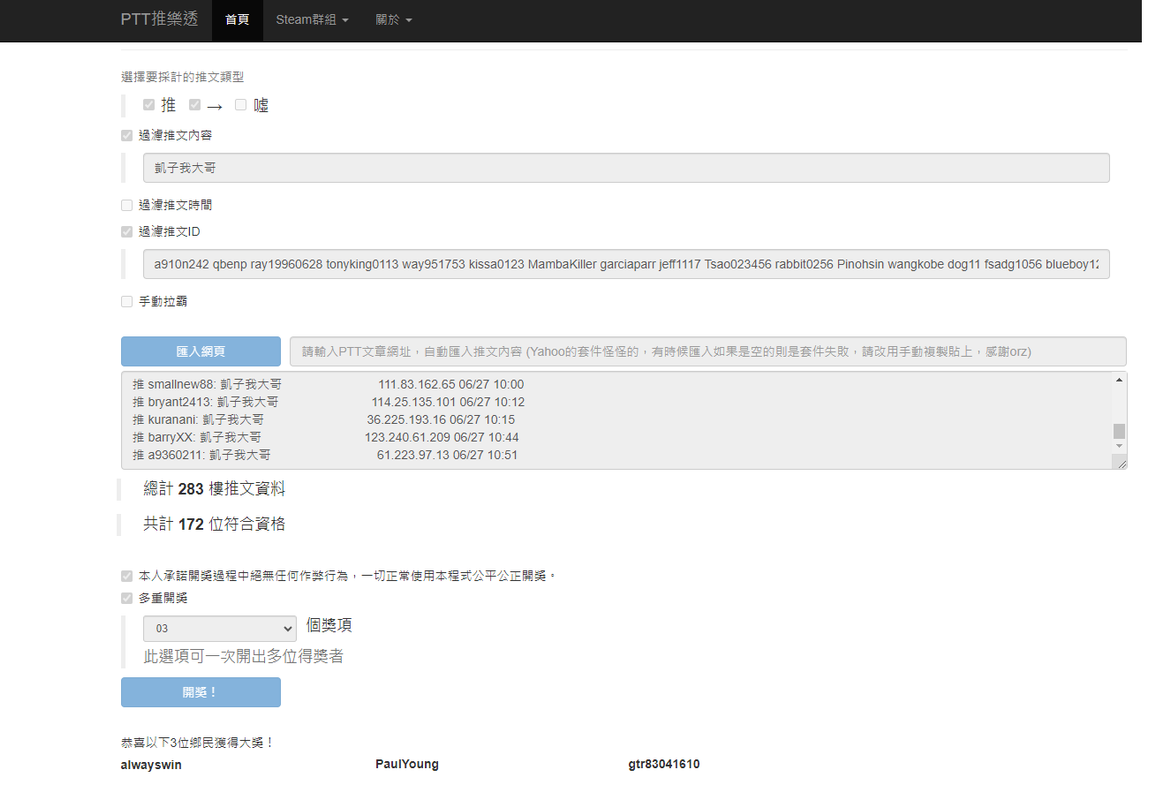Open the prize count dropdown showing 03
1149x800 pixels.
click(x=220, y=628)
